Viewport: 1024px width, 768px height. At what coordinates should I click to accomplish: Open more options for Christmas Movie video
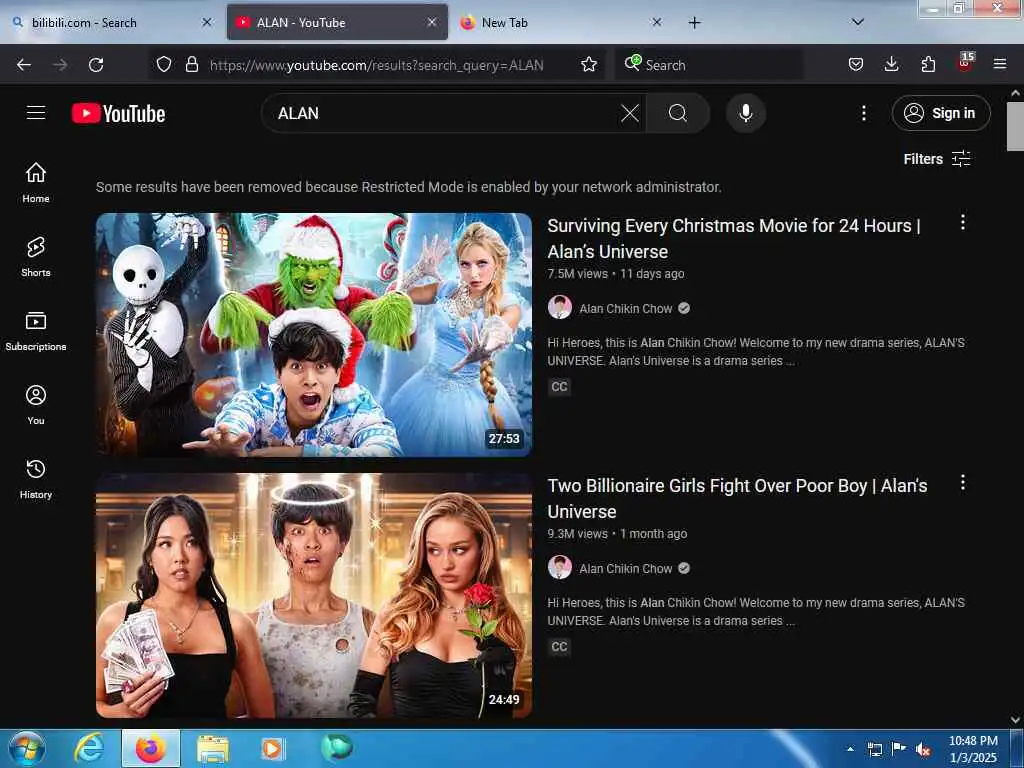coord(963,223)
